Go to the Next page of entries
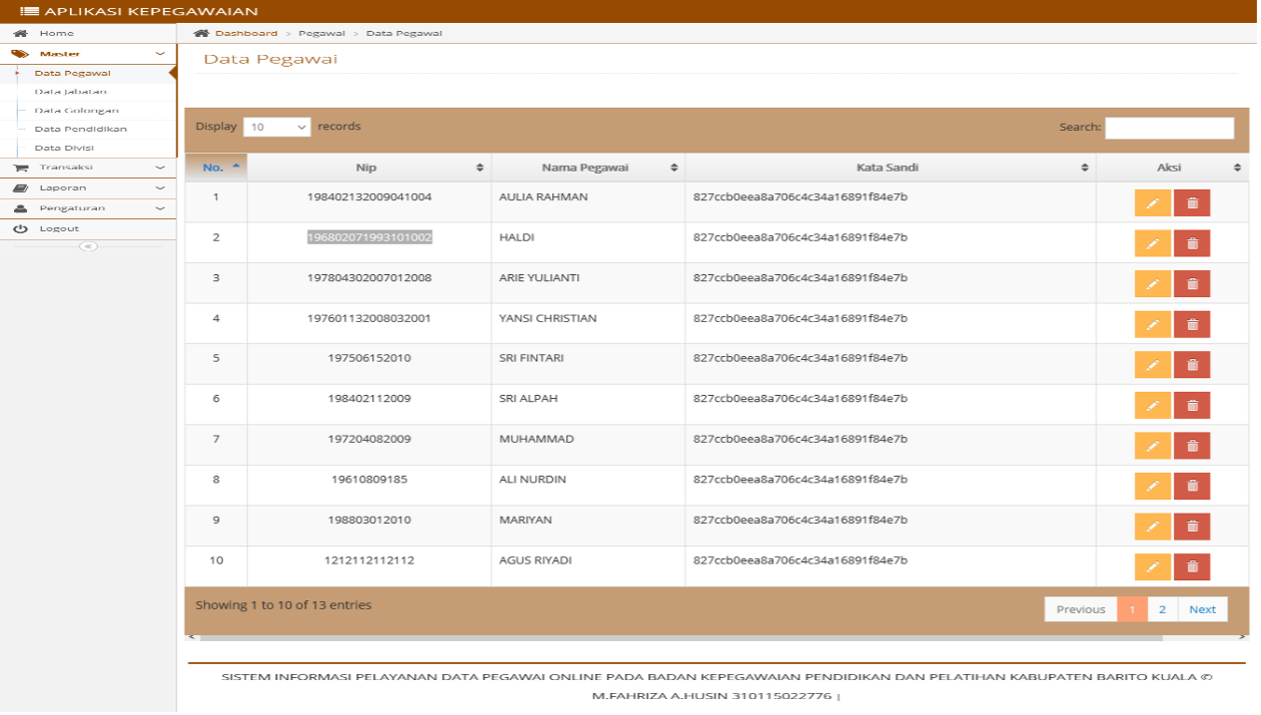Viewport: 1261px width, 715px height. click(x=1202, y=609)
